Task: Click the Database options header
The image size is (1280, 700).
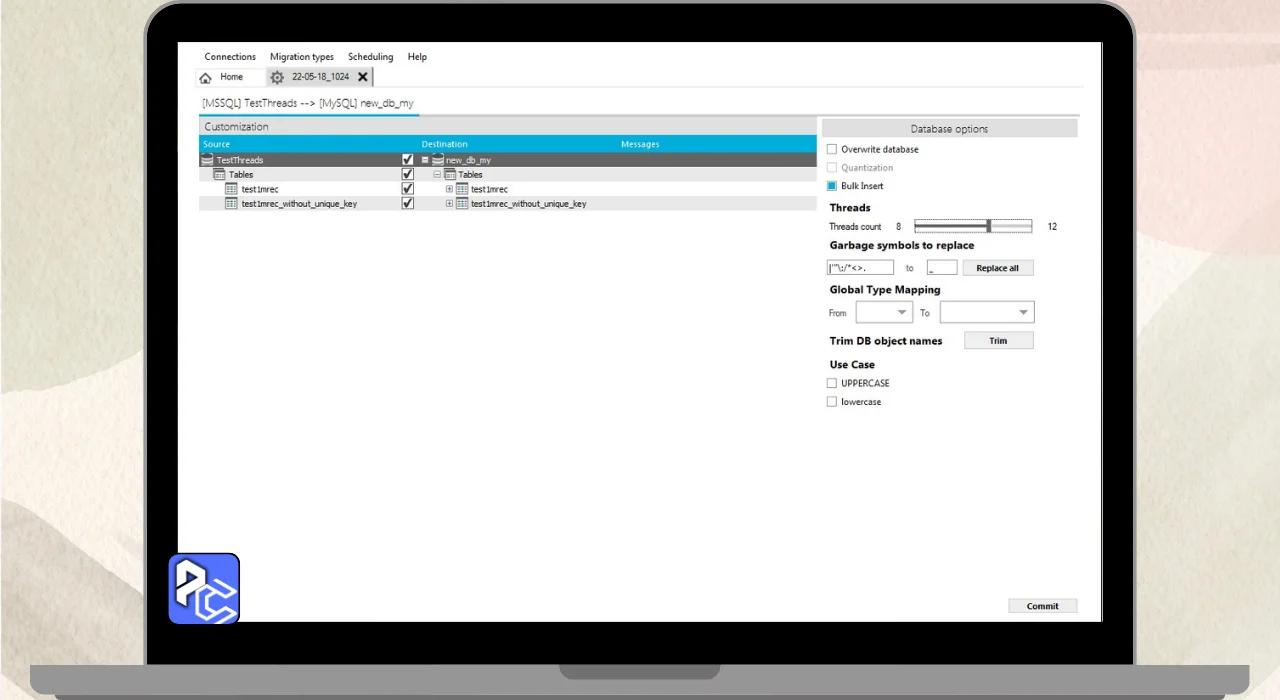Action: [950, 129]
